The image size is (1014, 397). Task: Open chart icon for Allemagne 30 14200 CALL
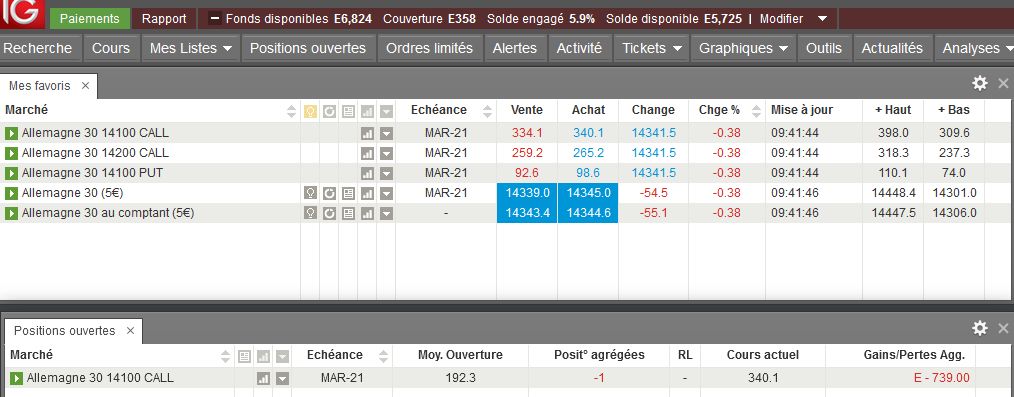click(x=367, y=153)
